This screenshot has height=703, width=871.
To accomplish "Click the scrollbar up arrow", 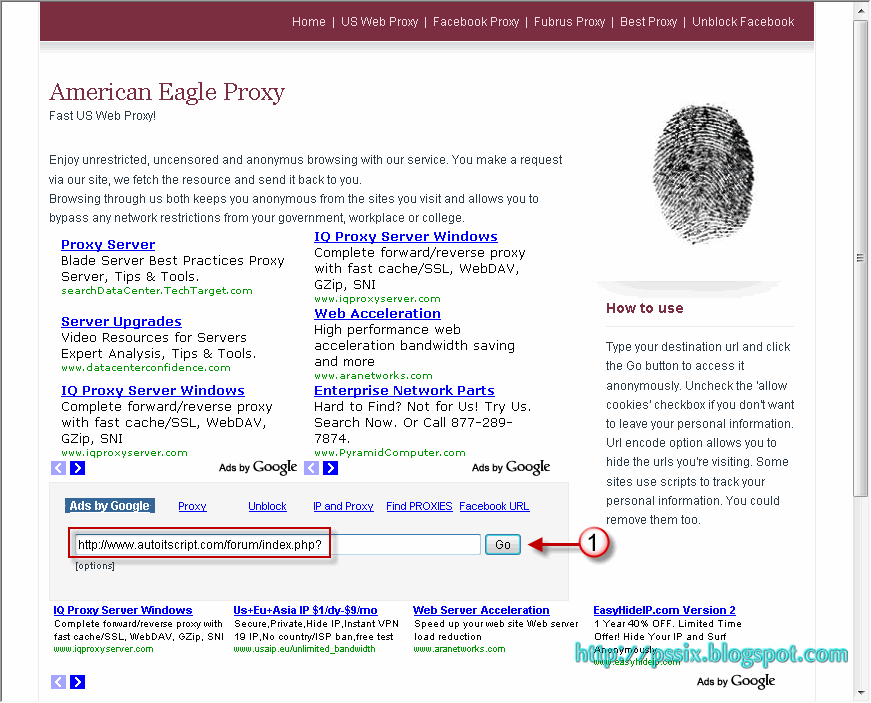I will [860, 11].
